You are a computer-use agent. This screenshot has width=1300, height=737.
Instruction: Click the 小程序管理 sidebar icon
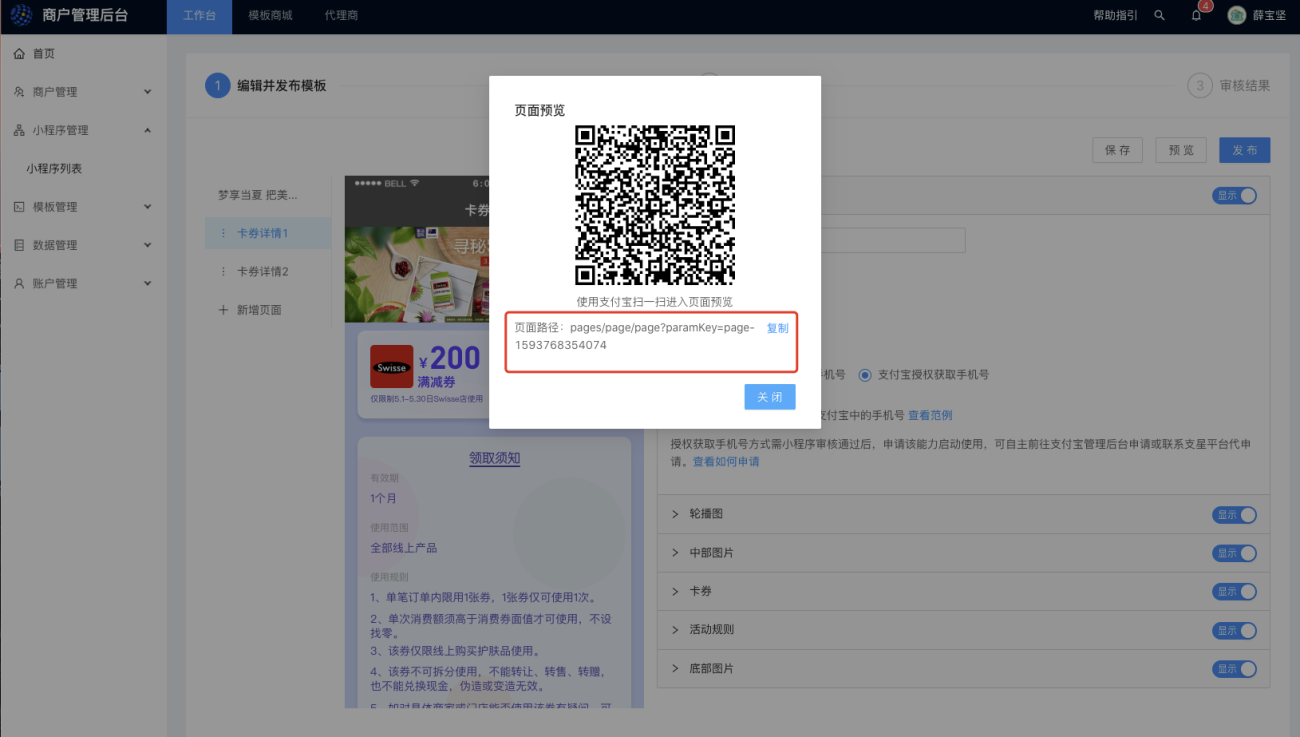[19, 130]
